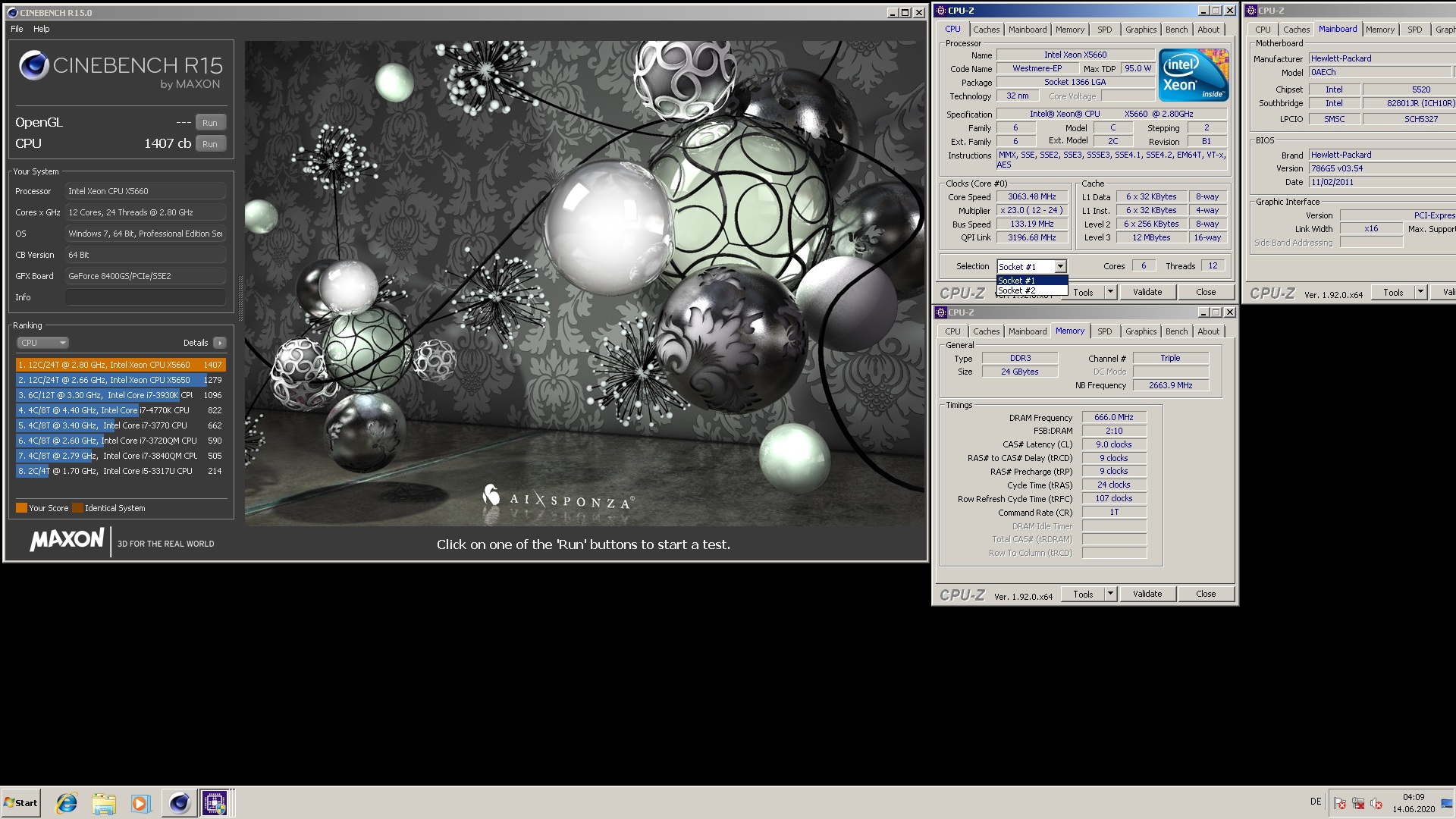Switch to CPU tab in Memory CPU-Z window
The height and width of the screenshot is (819, 1456).
point(952,331)
